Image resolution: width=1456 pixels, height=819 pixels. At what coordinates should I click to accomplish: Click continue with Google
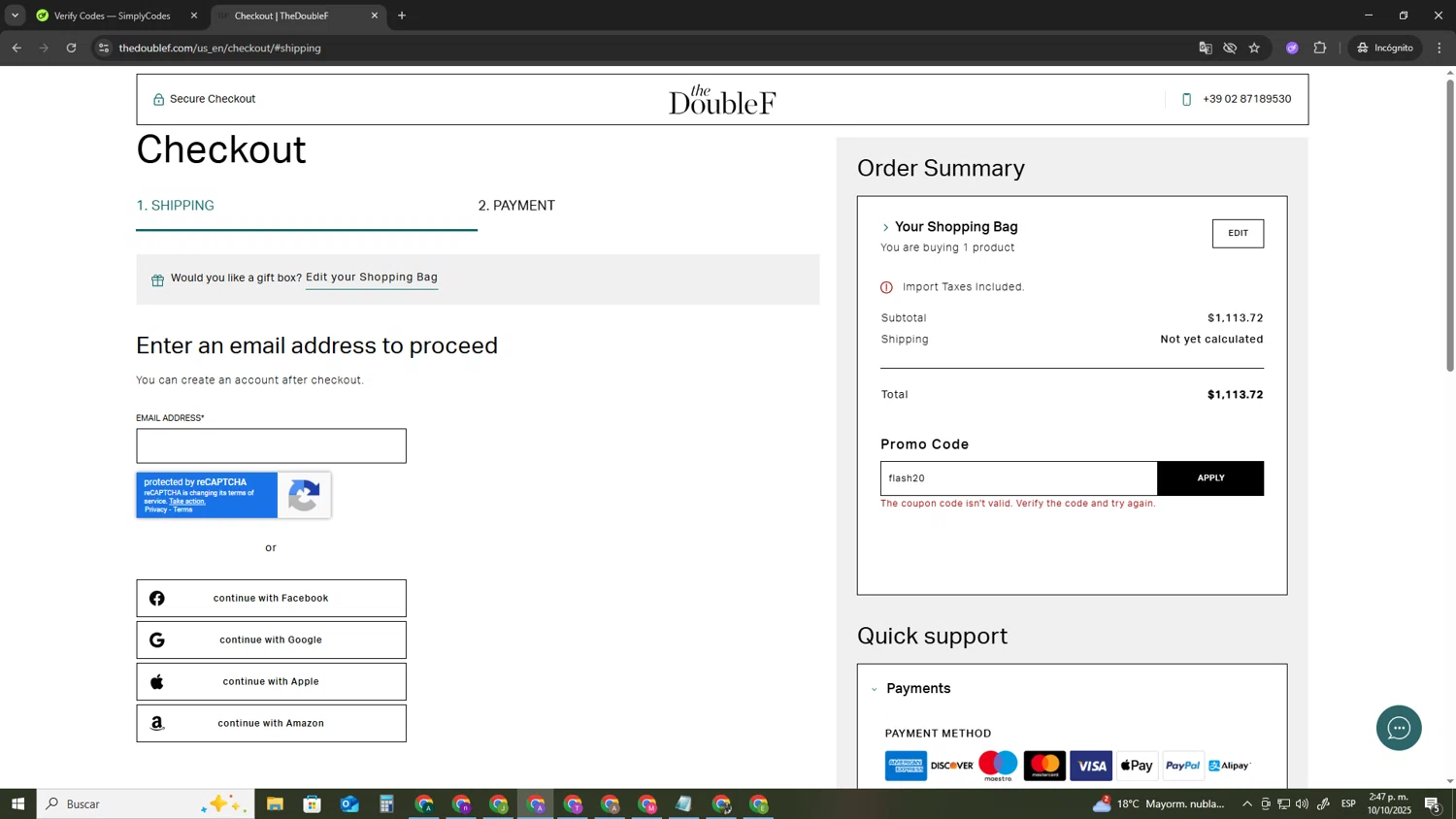tap(271, 640)
